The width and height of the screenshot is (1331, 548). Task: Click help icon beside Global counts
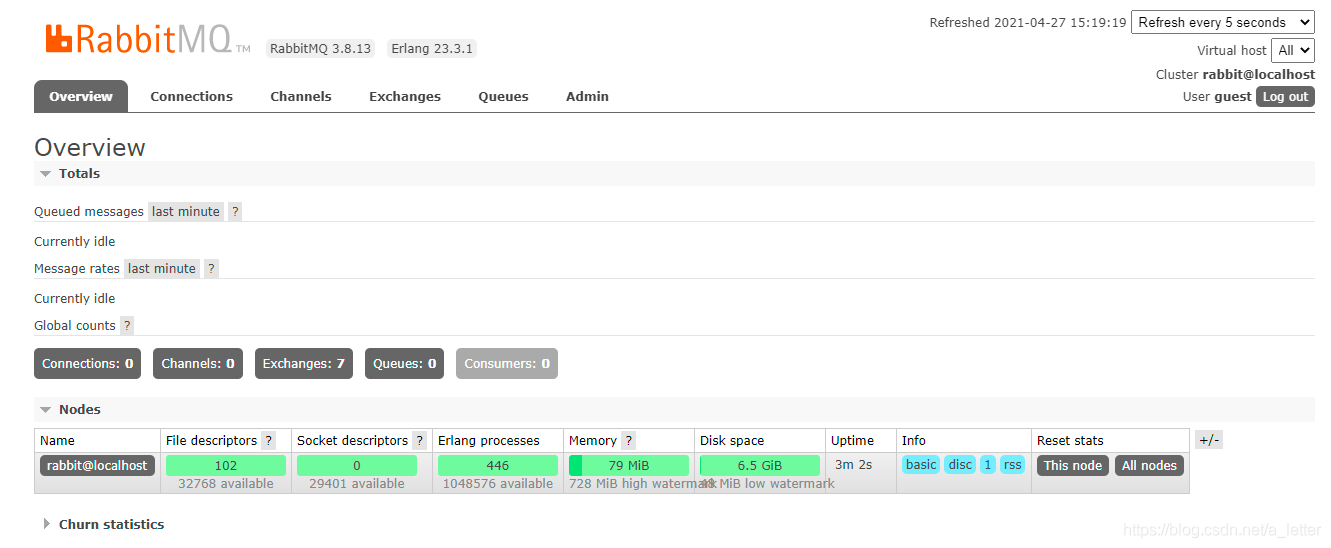(127, 325)
